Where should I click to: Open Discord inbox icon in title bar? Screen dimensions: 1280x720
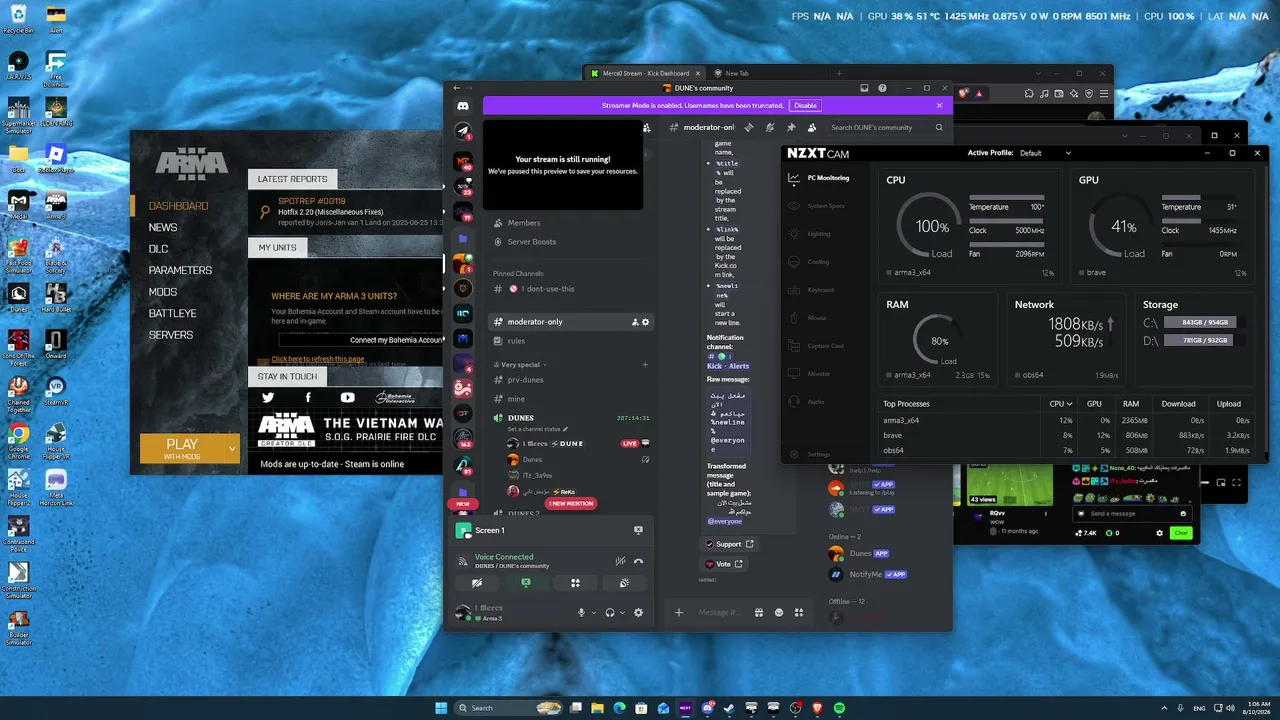[x=865, y=88]
